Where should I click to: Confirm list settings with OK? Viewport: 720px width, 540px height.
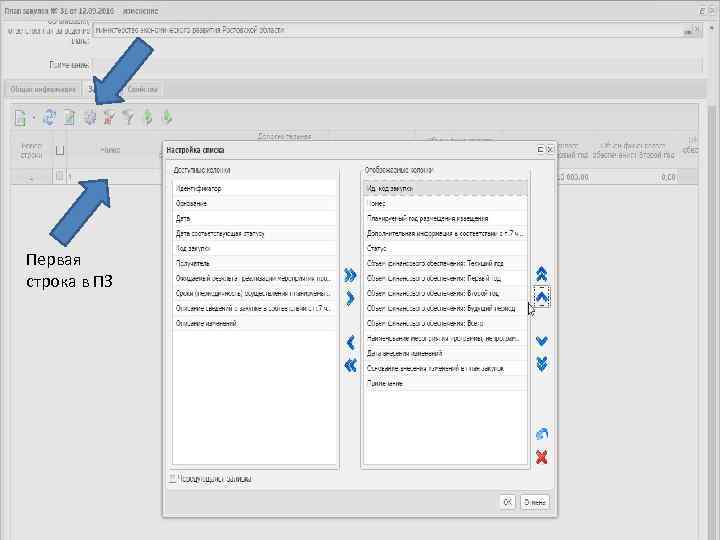(x=507, y=502)
